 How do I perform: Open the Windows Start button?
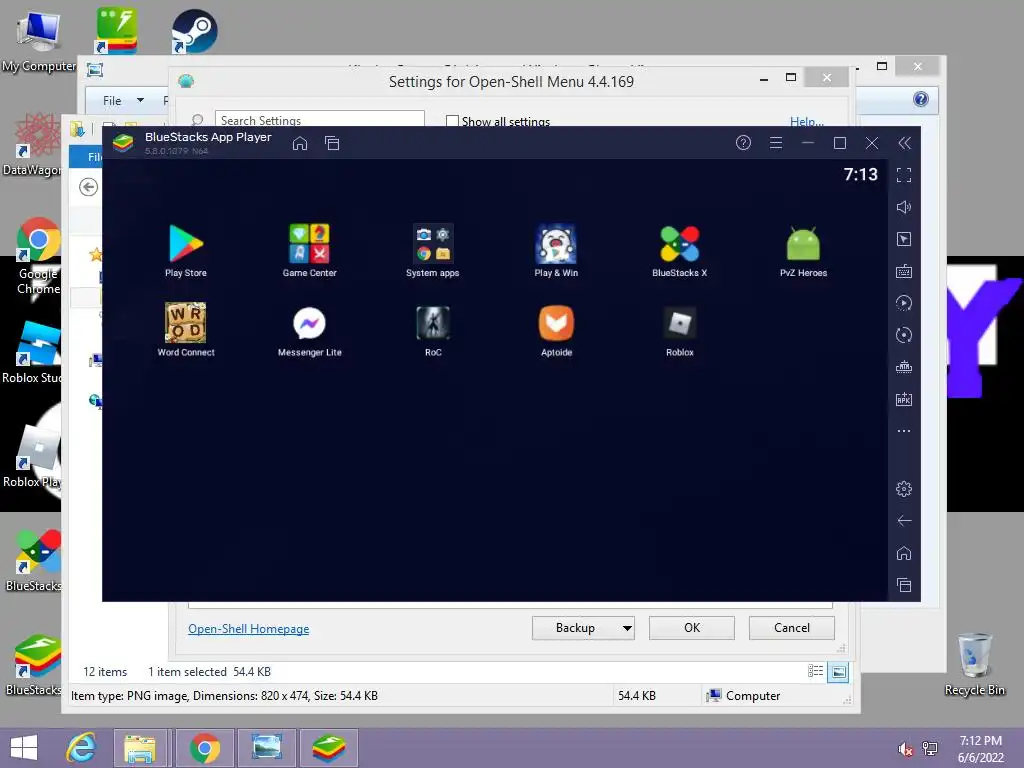pyautogui.click(x=24, y=748)
